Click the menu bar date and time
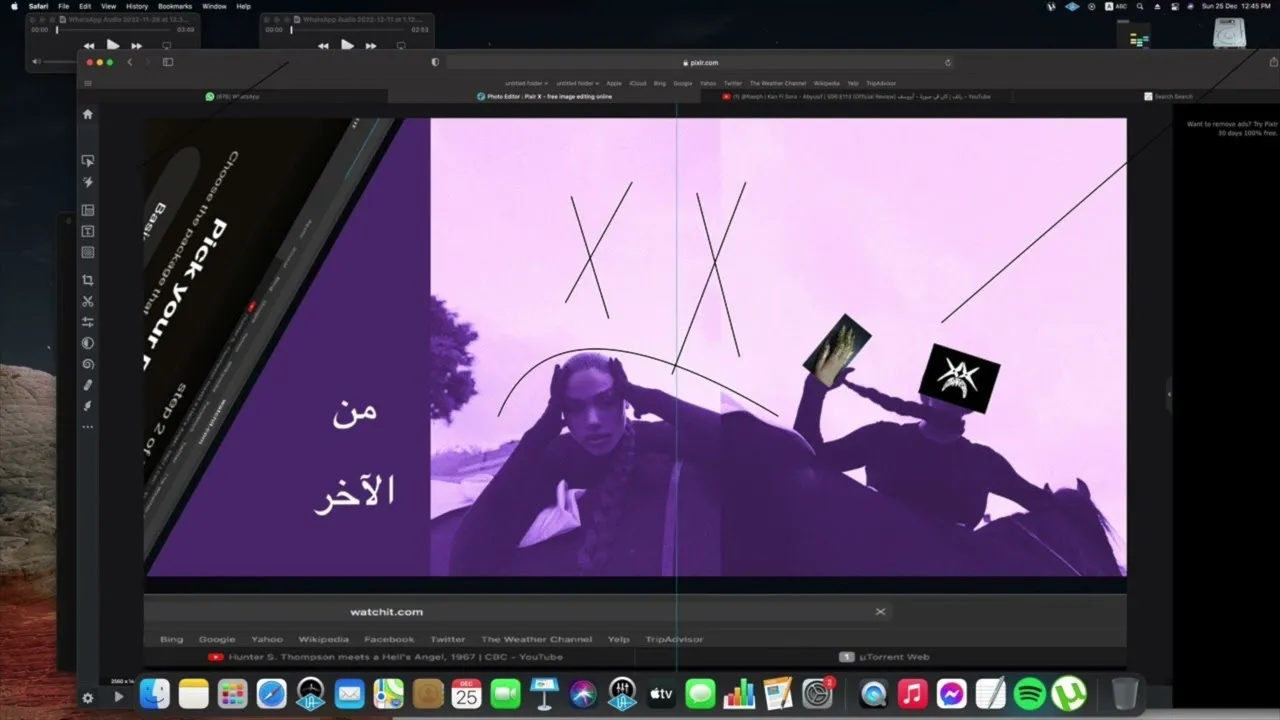Screen dimensions: 1280x720 click(1236, 6)
